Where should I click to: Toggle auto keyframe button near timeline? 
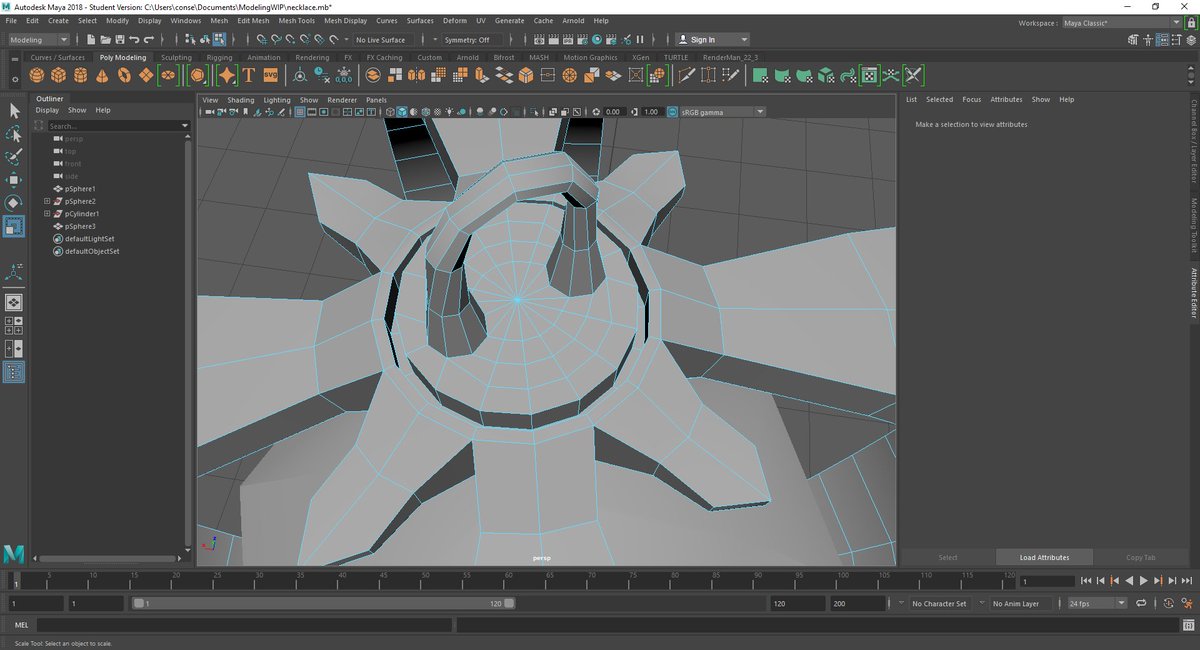pyautogui.click(x=1168, y=603)
